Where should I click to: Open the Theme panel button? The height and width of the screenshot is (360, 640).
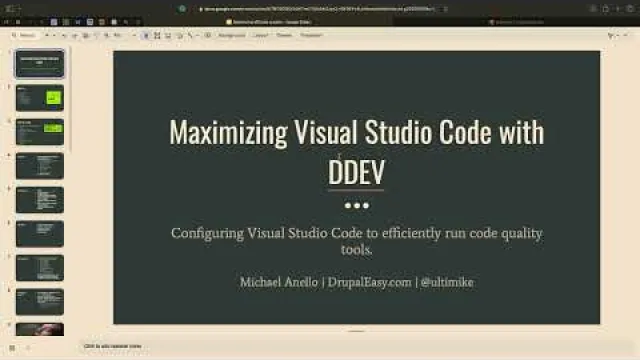point(284,36)
